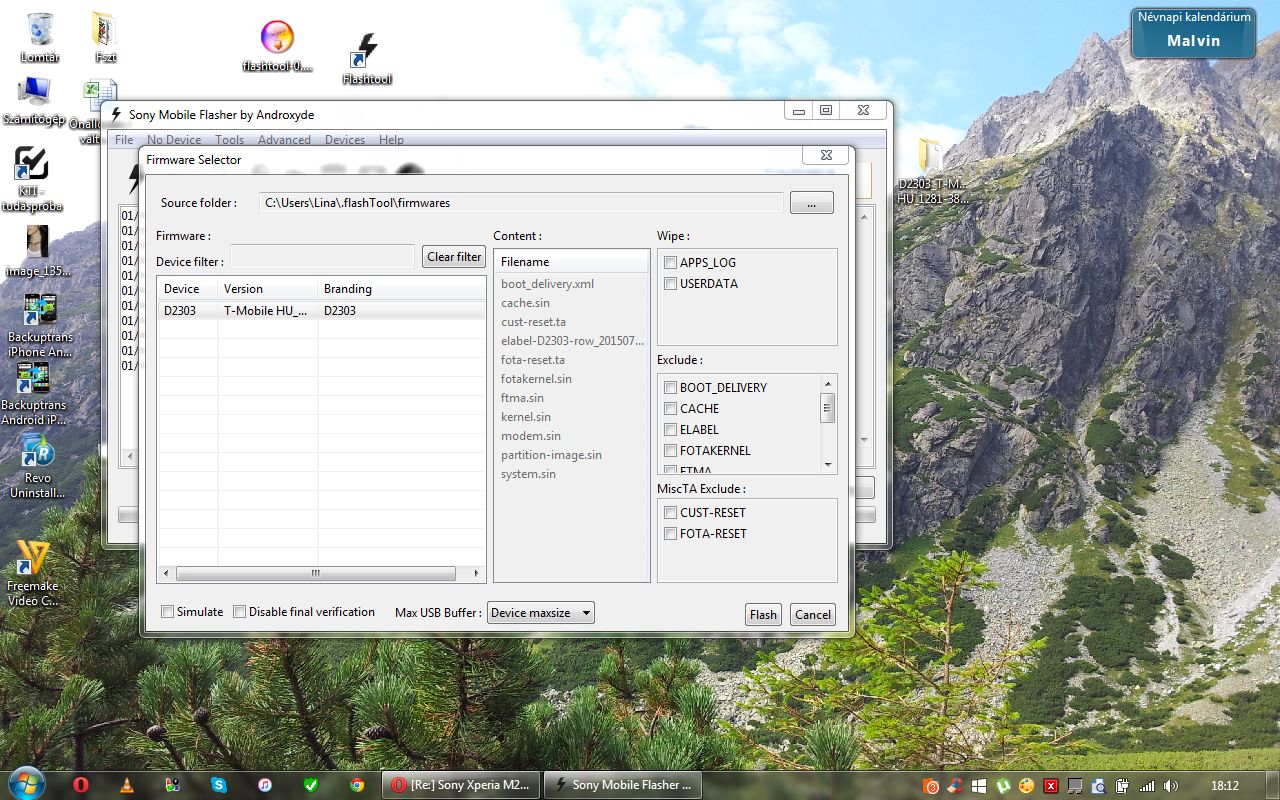Click the Cancel button
Image resolution: width=1280 pixels, height=800 pixels.
813,615
